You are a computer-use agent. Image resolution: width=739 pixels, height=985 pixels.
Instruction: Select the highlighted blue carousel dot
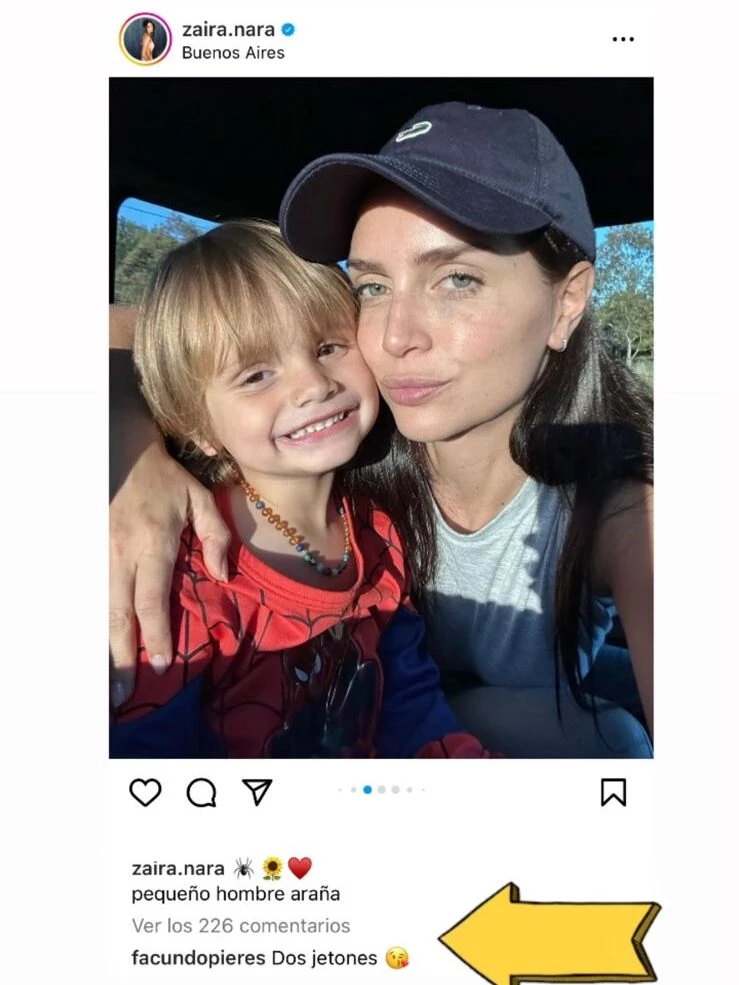point(368,790)
